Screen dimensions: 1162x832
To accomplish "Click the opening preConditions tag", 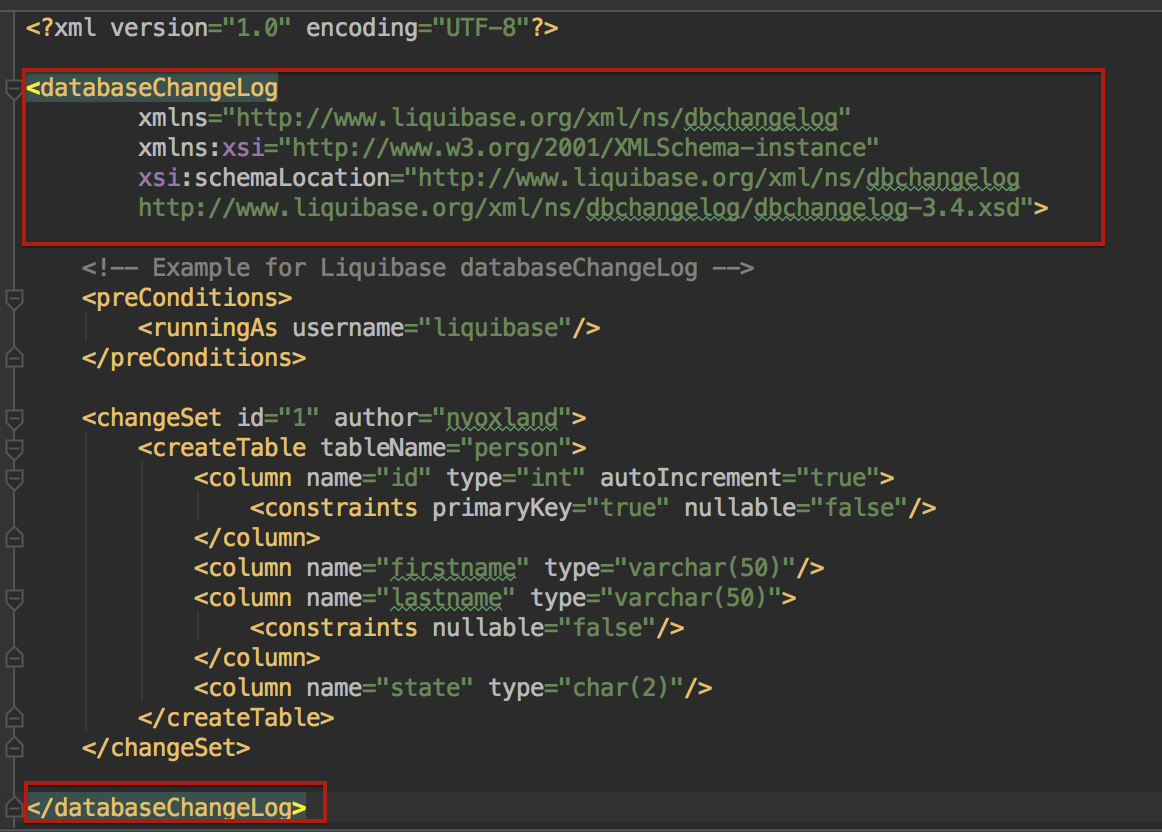I will [x=187, y=298].
